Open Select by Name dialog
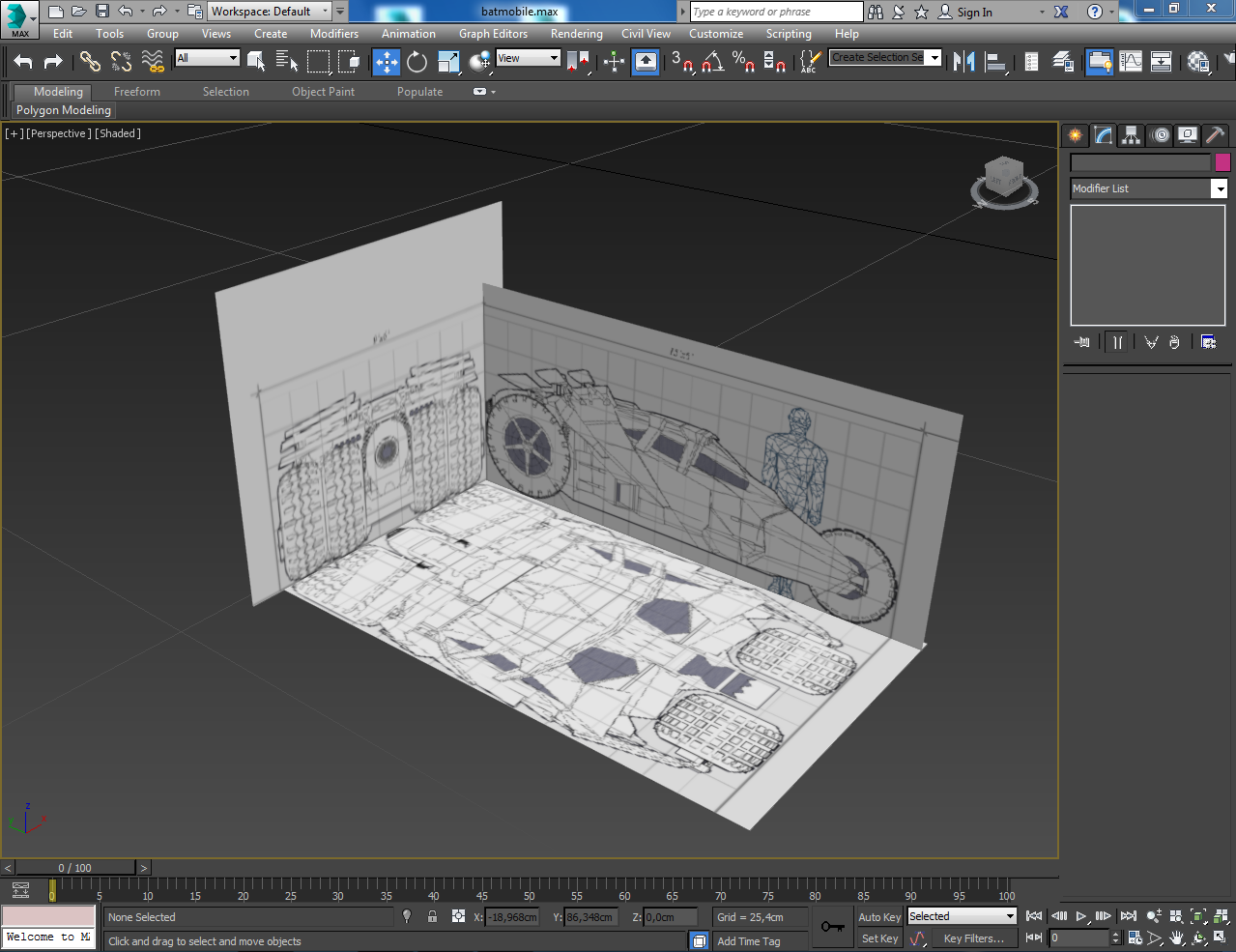The height and width of the screenshot is (952, 1236). [287, 62]
